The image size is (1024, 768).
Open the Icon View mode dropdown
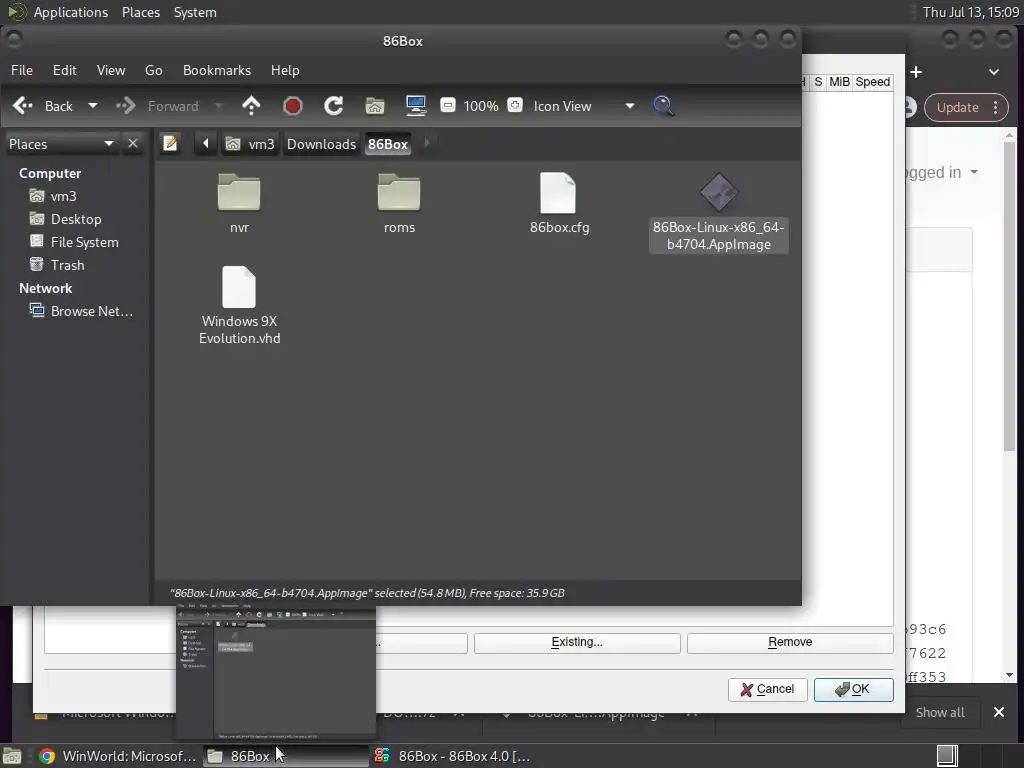pyautogui.click(x=583, y=106)
